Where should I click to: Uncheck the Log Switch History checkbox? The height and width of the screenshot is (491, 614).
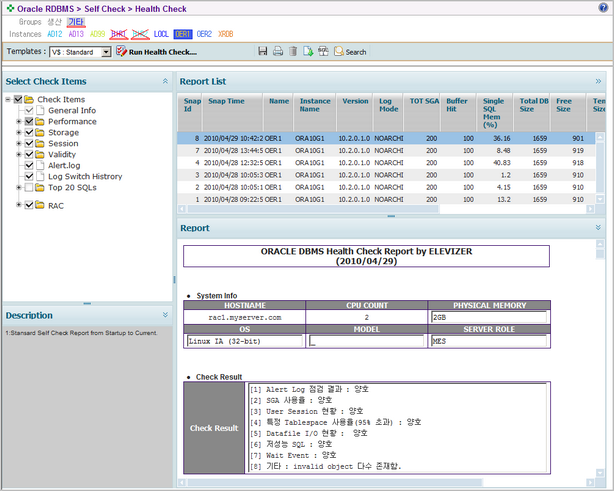point(29,176)
